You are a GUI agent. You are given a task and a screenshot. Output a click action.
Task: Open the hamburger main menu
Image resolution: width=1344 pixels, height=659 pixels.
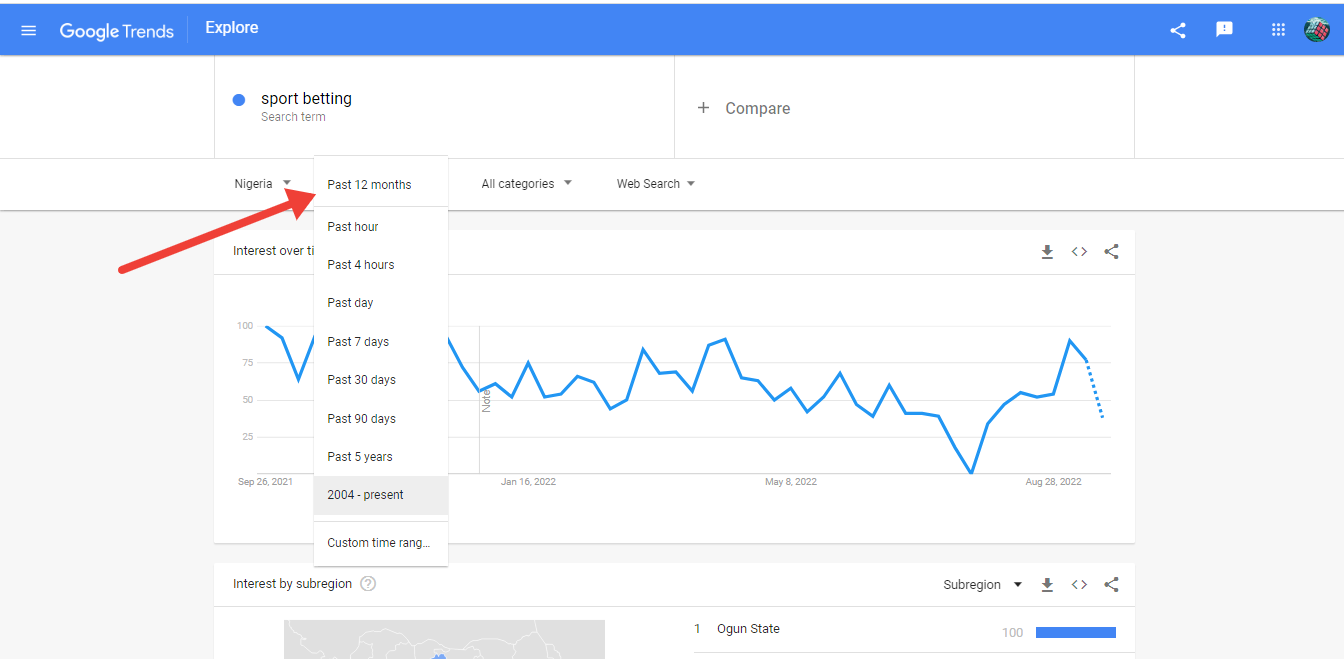pyautogui.click(x=28, y=30)
